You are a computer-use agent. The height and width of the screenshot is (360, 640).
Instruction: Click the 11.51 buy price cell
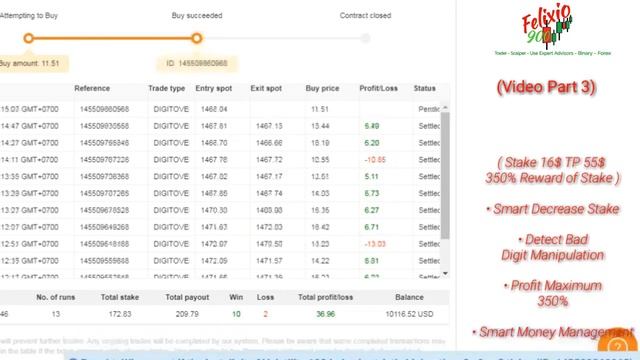(x=320, y=109)
